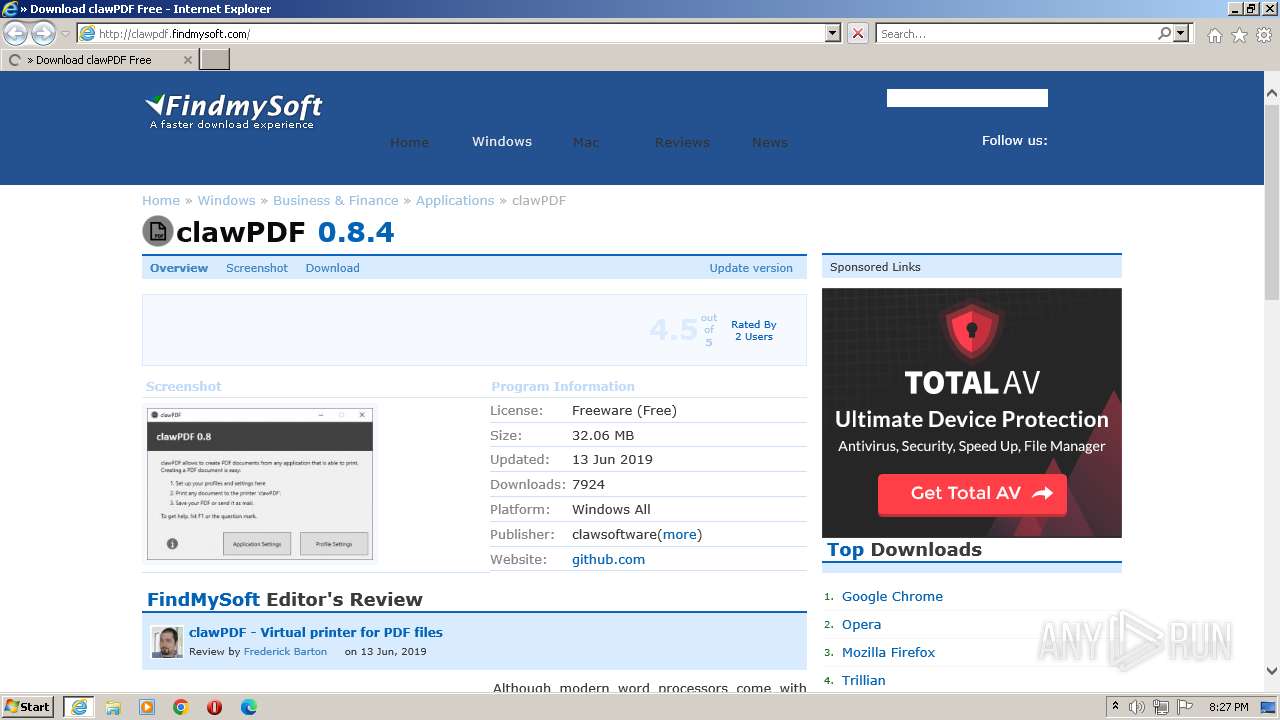Switch to the Download tab
This screenshot has height=720, width=1280.
[332, 268]
